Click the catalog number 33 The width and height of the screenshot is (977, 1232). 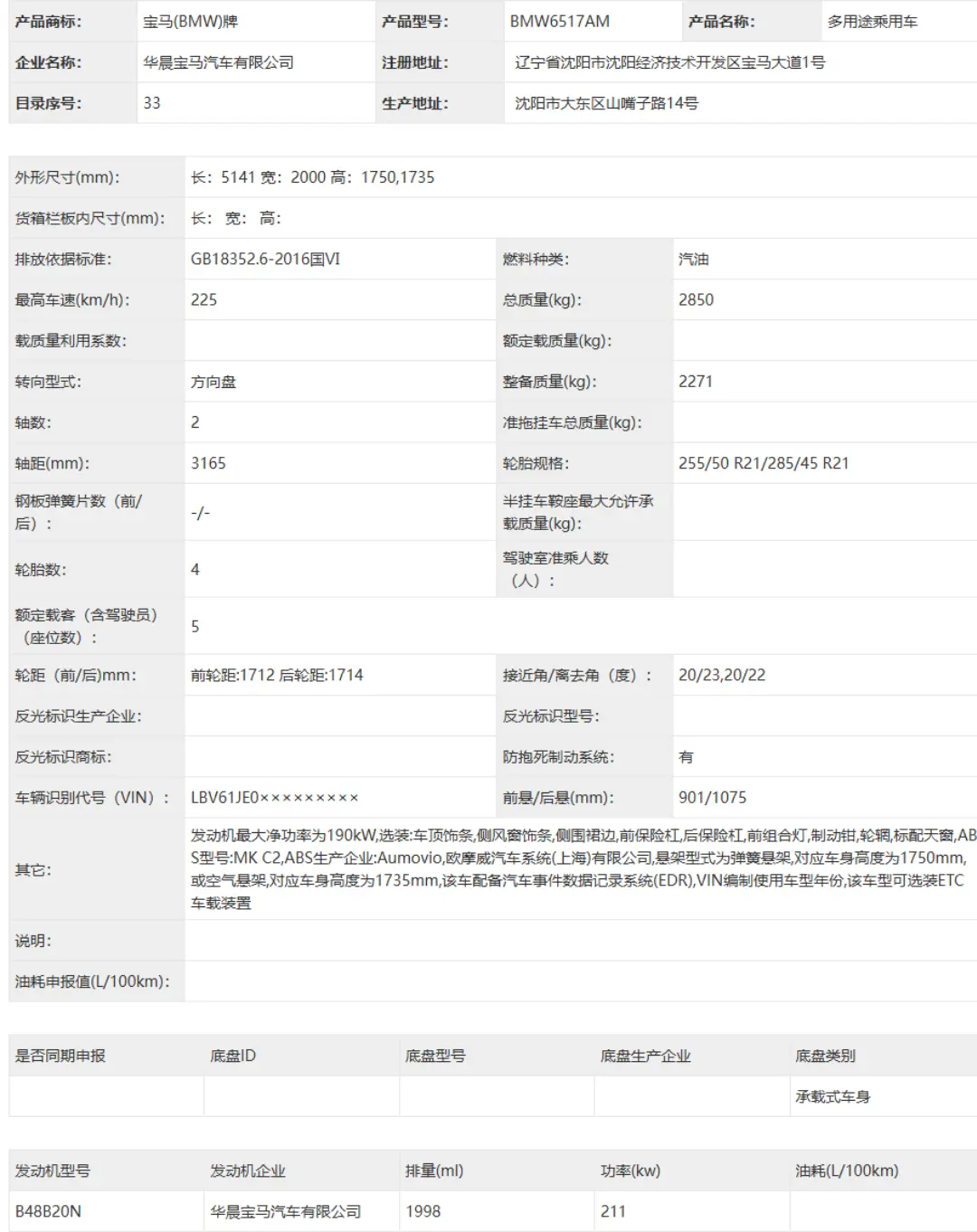coord(152,103)
